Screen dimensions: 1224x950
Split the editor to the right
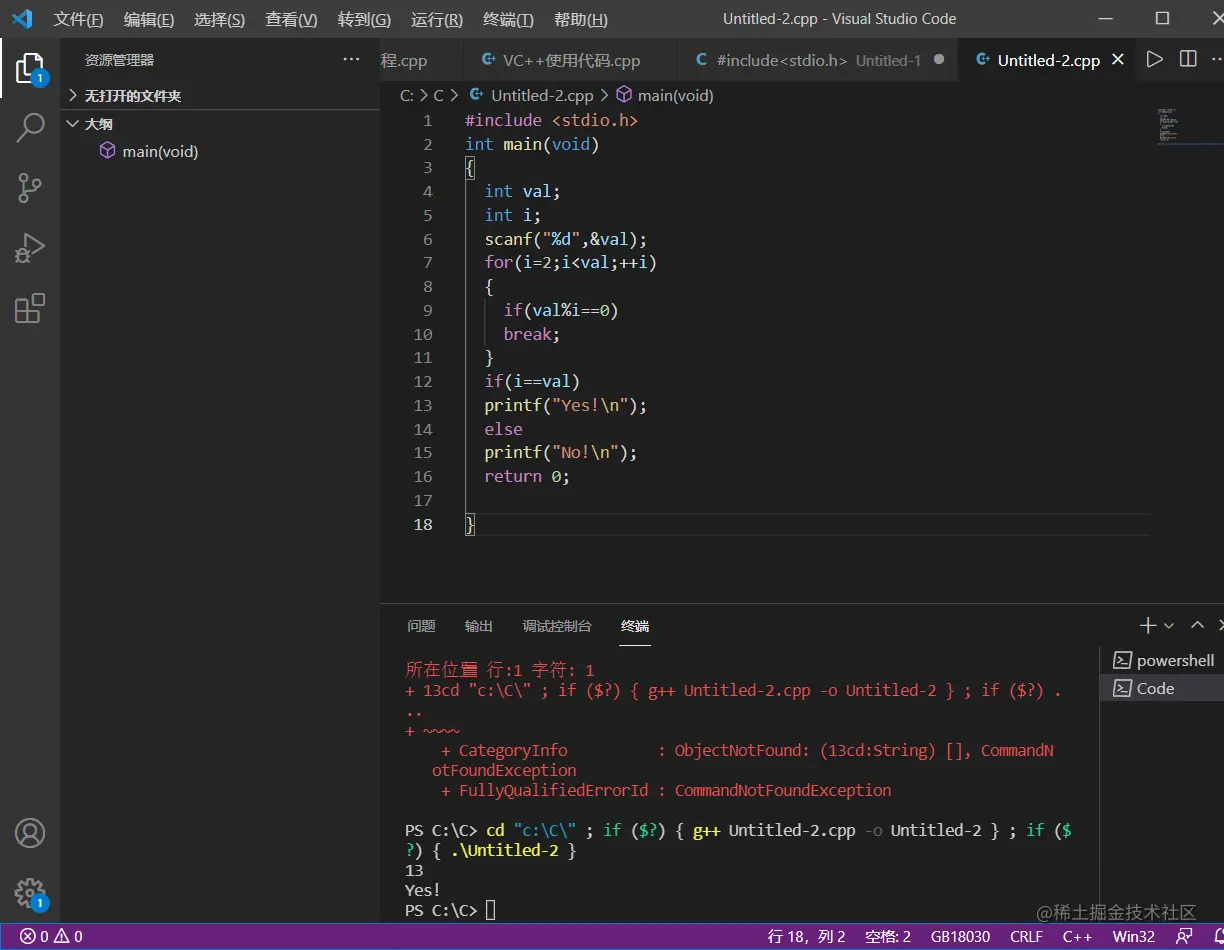pos(1188,60)
